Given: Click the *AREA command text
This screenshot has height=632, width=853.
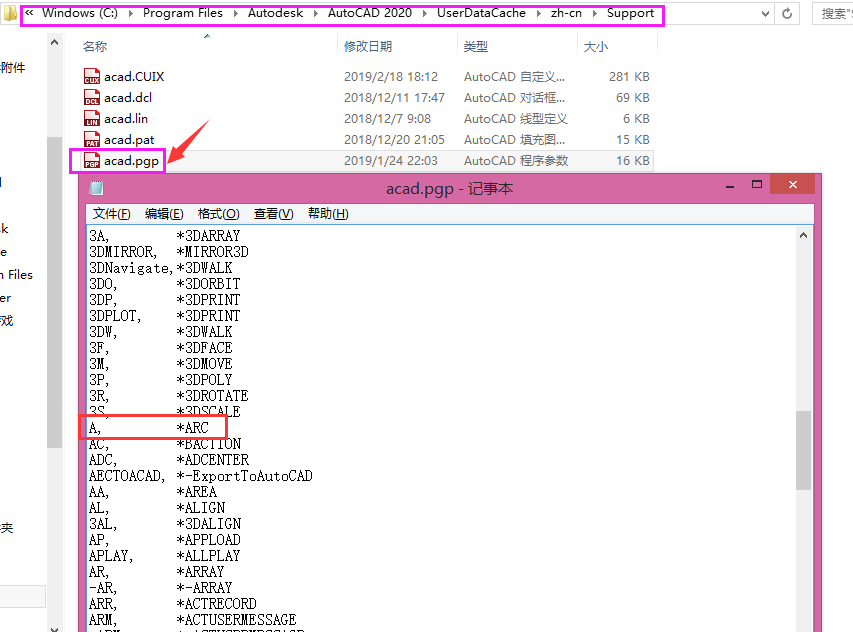Looking at the screenshot, I should [x=196, y=492].
